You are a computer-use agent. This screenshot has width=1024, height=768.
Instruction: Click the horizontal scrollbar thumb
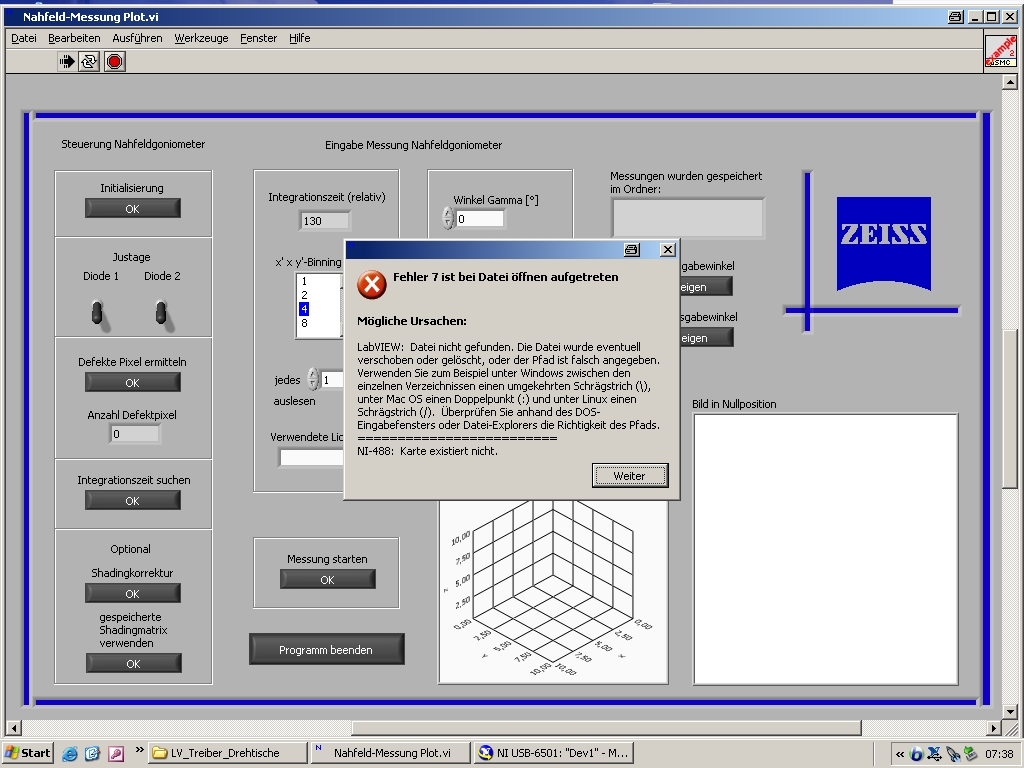607,728
